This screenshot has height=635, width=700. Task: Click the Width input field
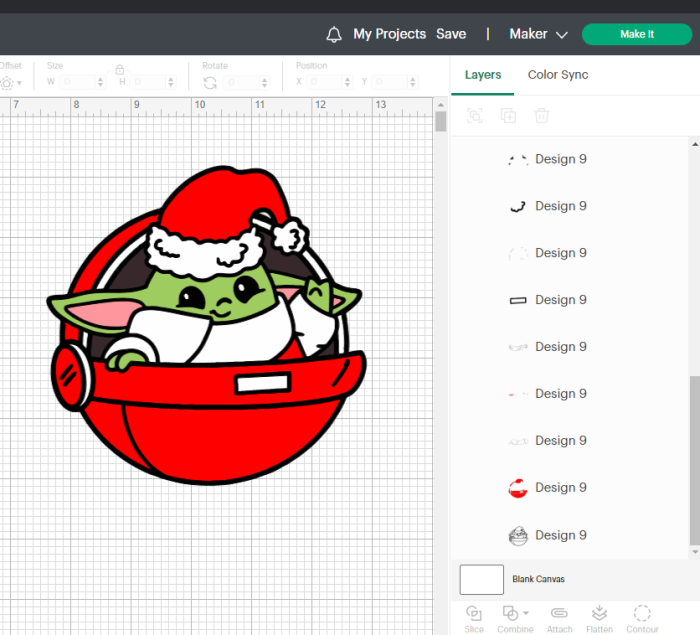tap(78, 82)
